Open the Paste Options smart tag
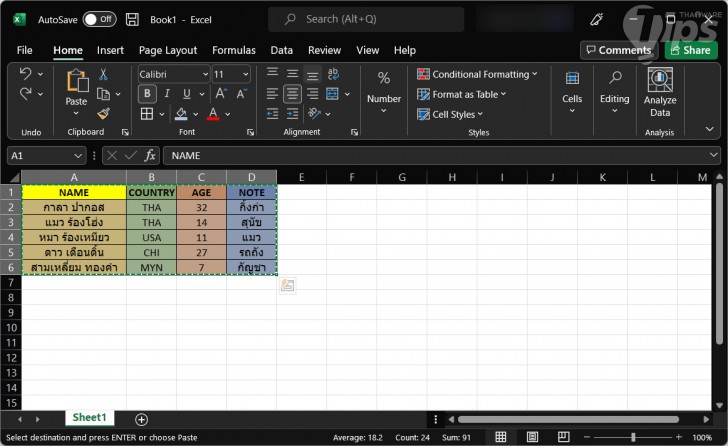Viewport: 728px width, 446px height. (287, 285)
